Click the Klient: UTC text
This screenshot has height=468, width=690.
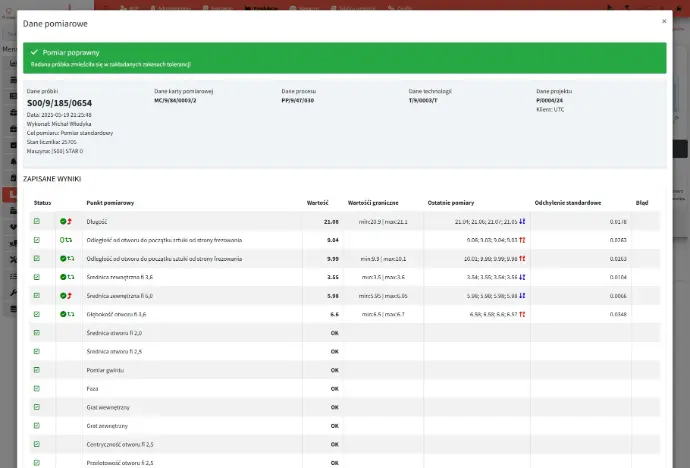550,110
